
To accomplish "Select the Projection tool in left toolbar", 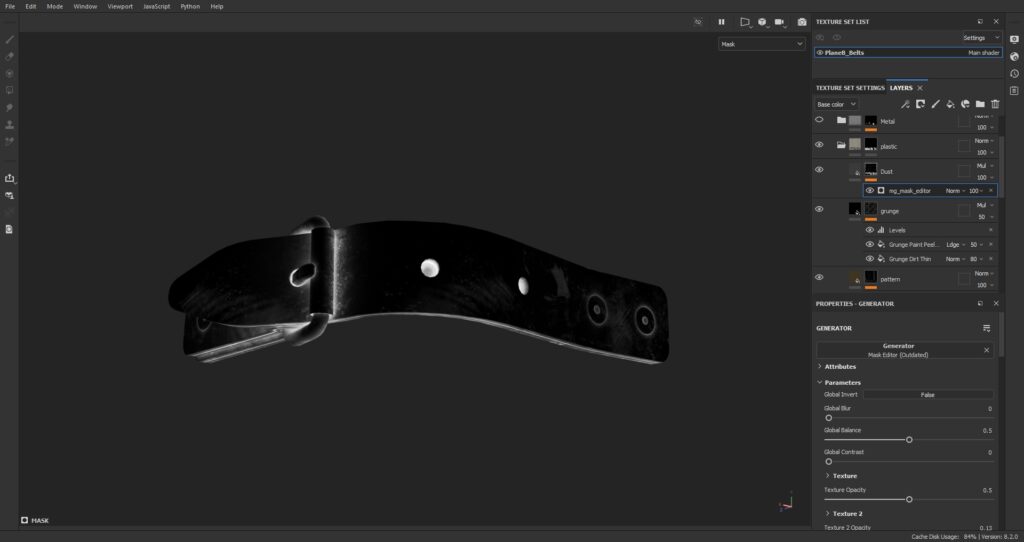I will (9, 74).
